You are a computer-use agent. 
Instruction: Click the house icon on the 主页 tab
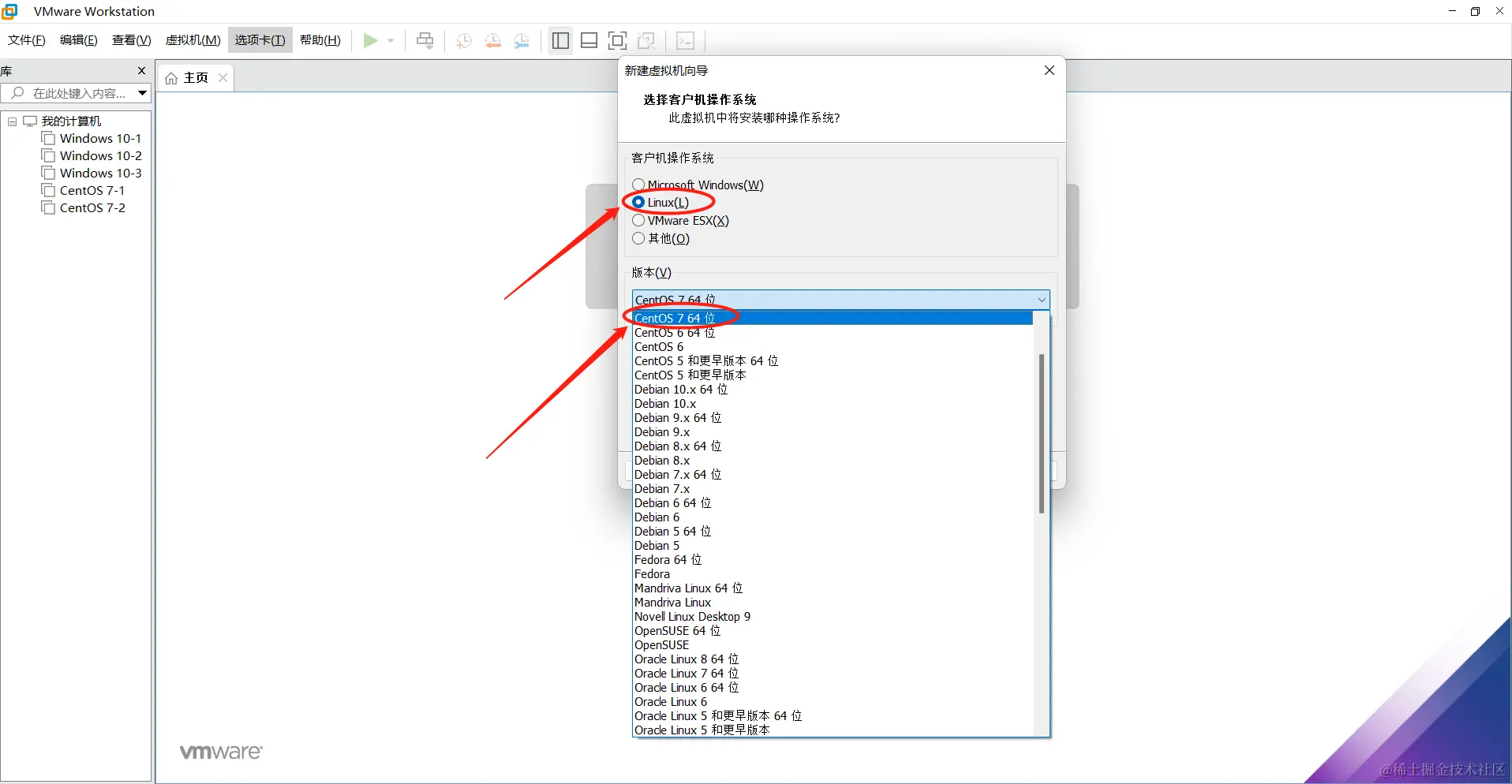[x=171, y=78]
